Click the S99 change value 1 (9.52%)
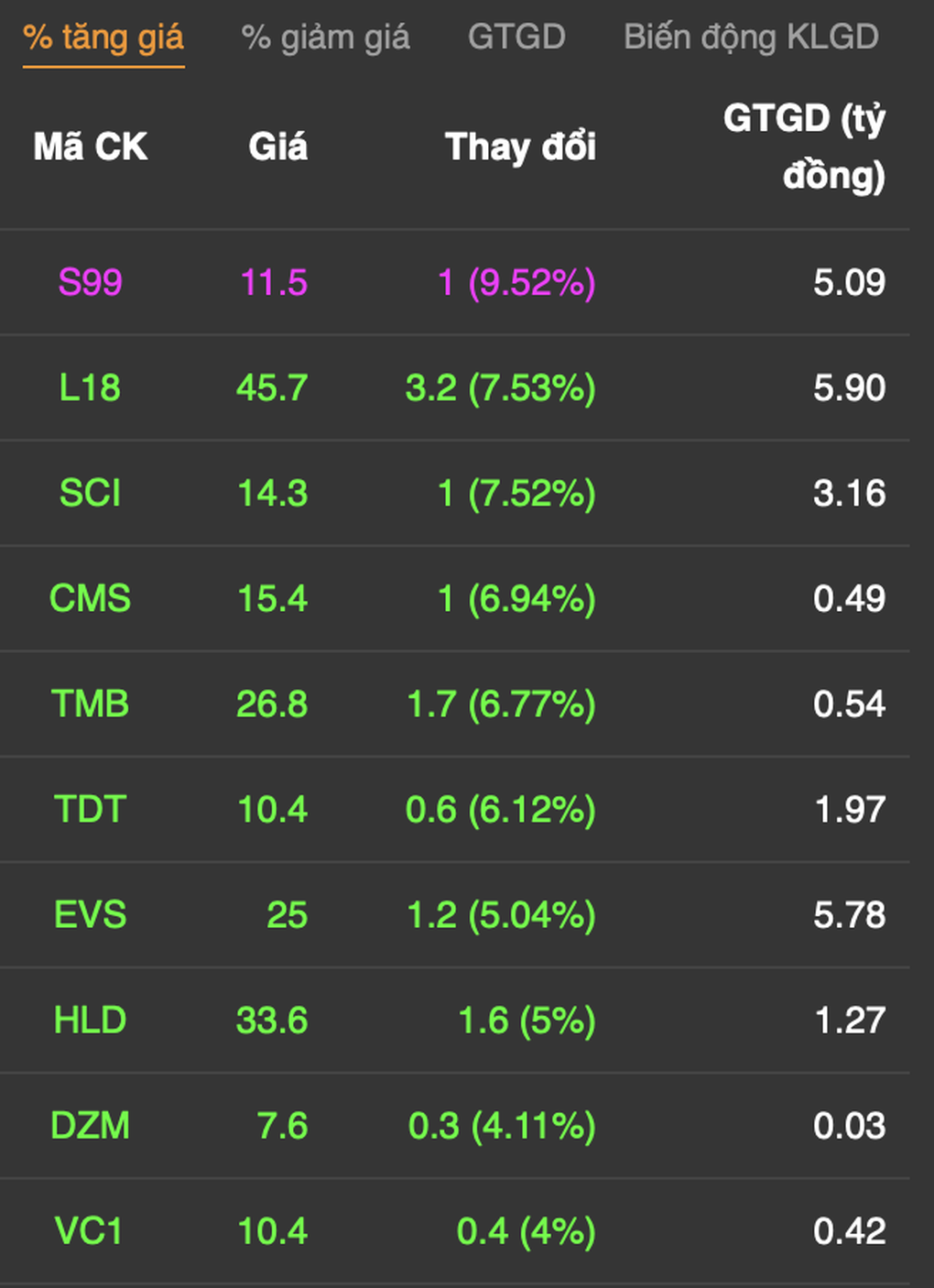This screenshot has height=1288, width=934. coord(516,282)
